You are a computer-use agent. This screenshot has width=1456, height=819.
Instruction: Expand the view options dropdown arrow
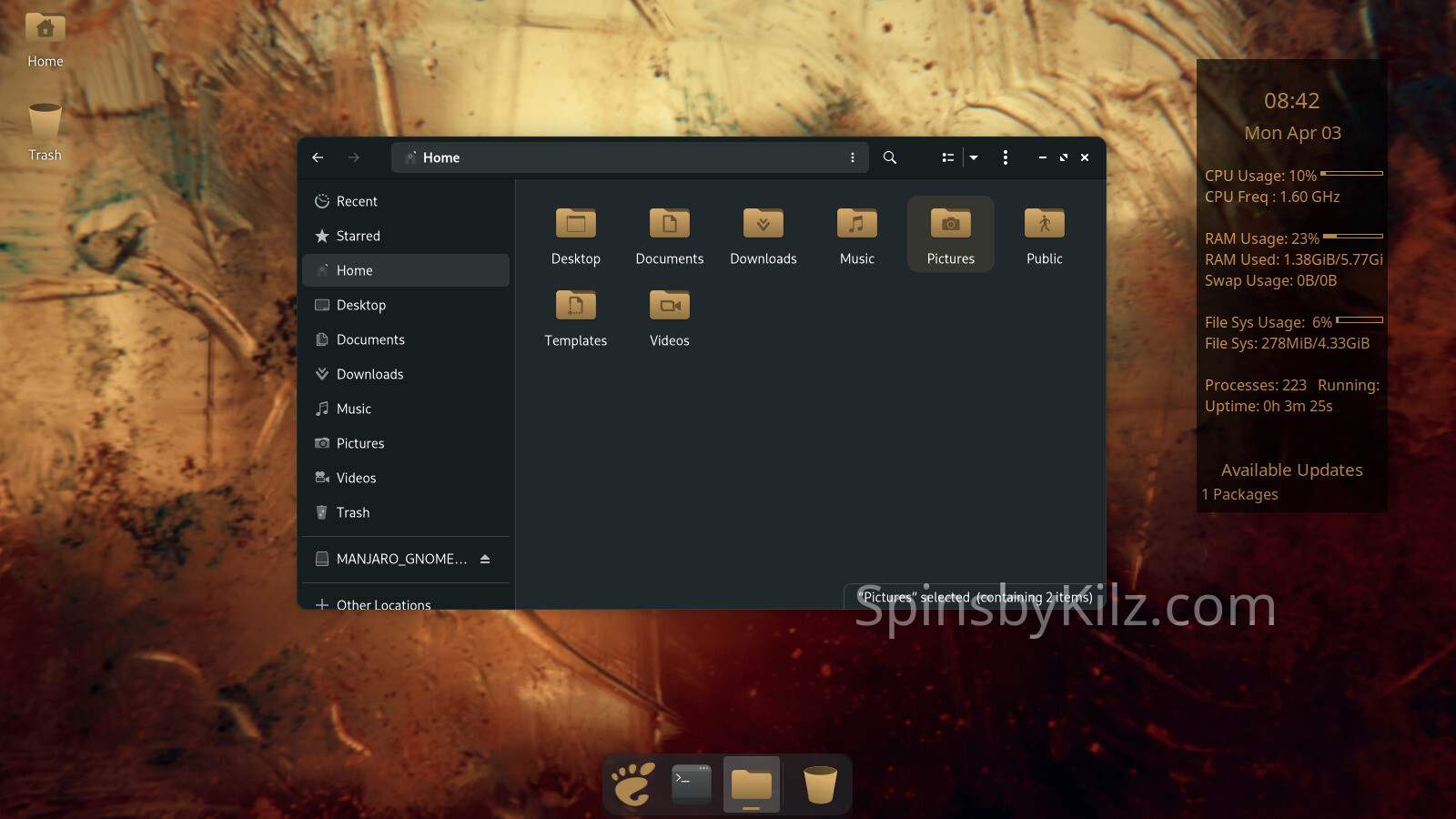point(974,157)
